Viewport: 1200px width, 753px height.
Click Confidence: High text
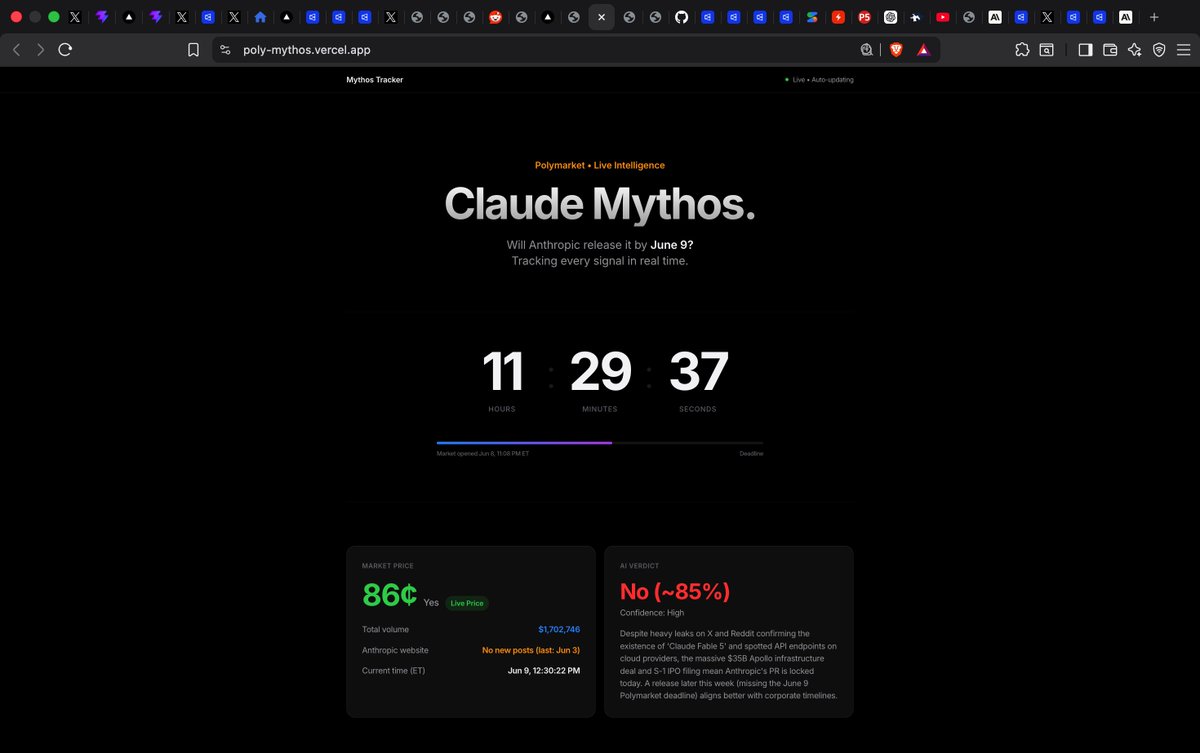(652, 613)
